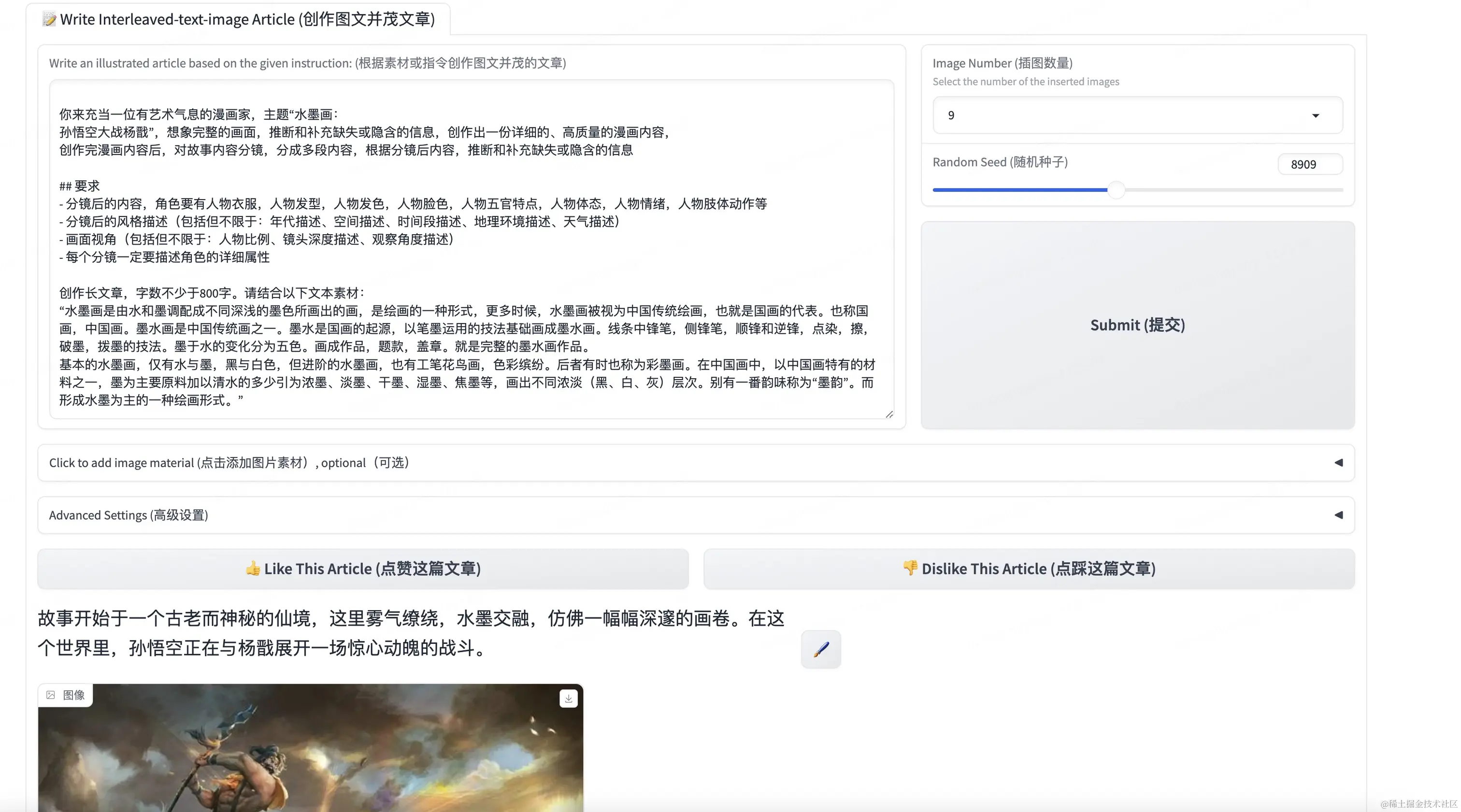Click the generated battle image preview
Screen dimensions: 1461x812
tap(310, 754)
